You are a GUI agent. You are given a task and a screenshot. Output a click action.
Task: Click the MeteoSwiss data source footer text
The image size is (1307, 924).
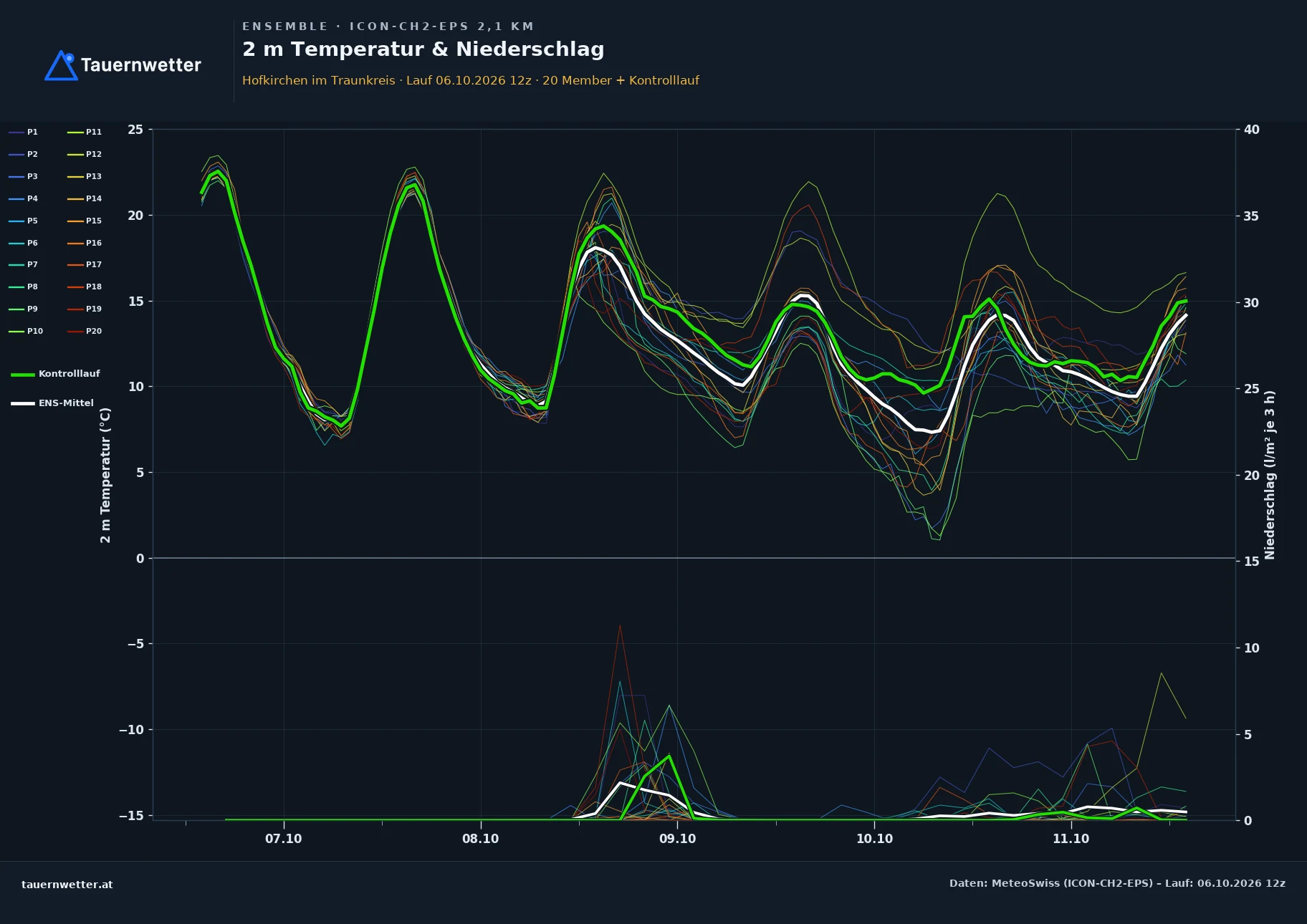click(1117, 883)
